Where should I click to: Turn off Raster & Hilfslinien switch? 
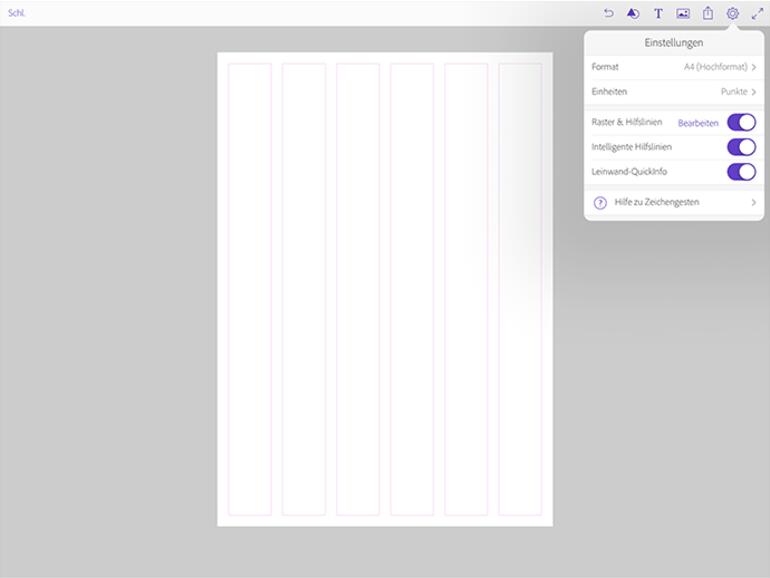pyautogui.click(x=742, y=122)
